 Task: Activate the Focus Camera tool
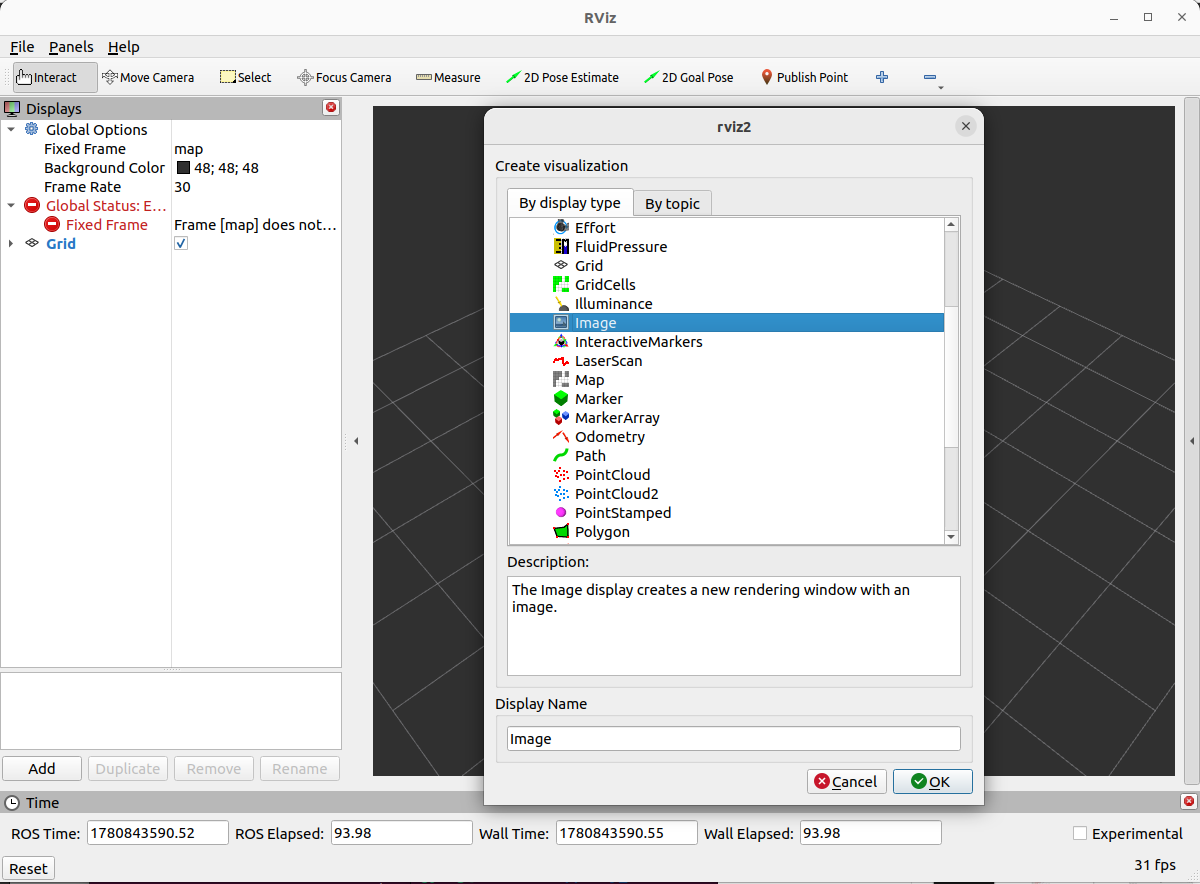(344, 77)
